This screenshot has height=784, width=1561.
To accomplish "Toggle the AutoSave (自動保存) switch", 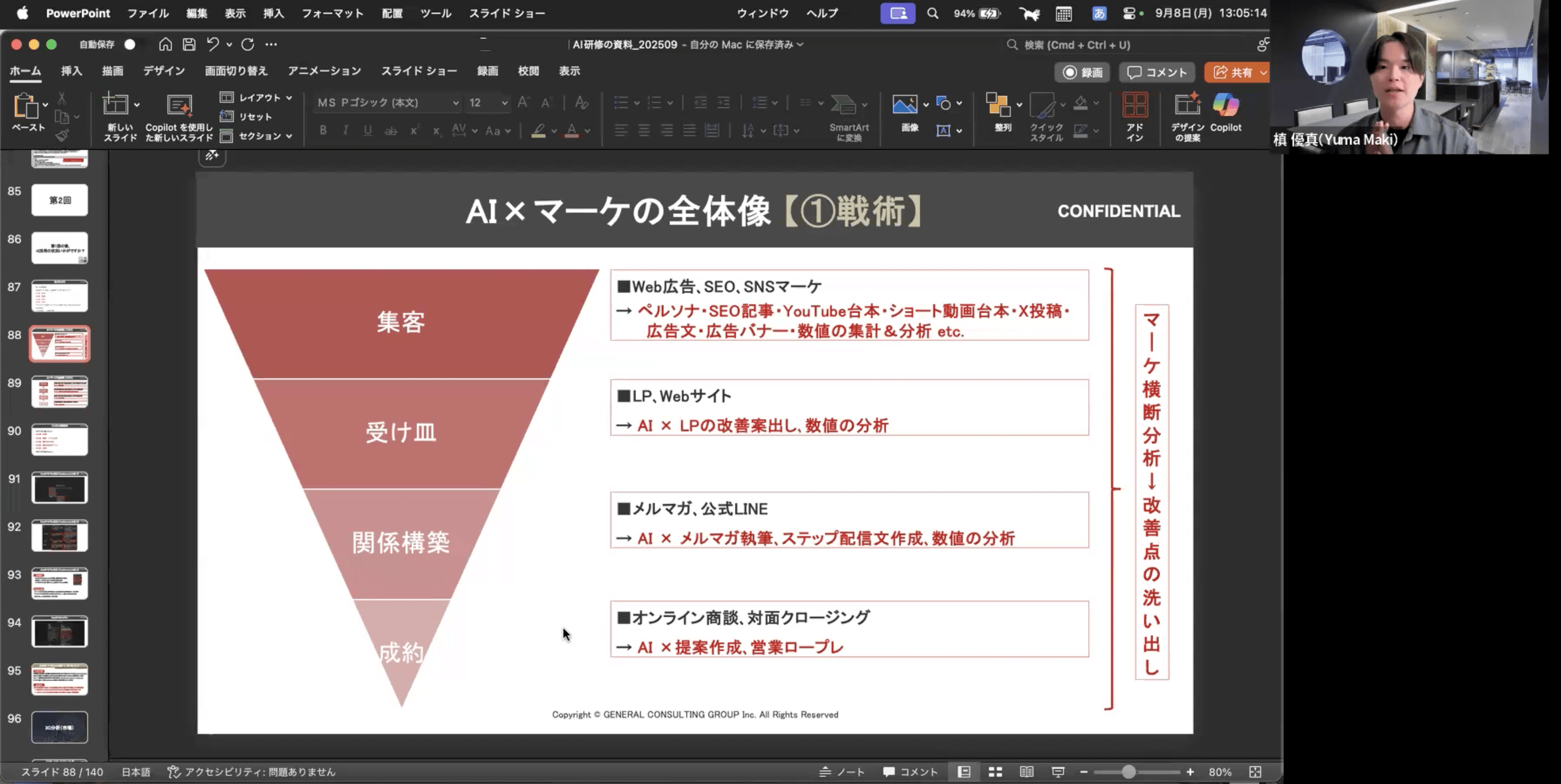I will coord(133,44).
